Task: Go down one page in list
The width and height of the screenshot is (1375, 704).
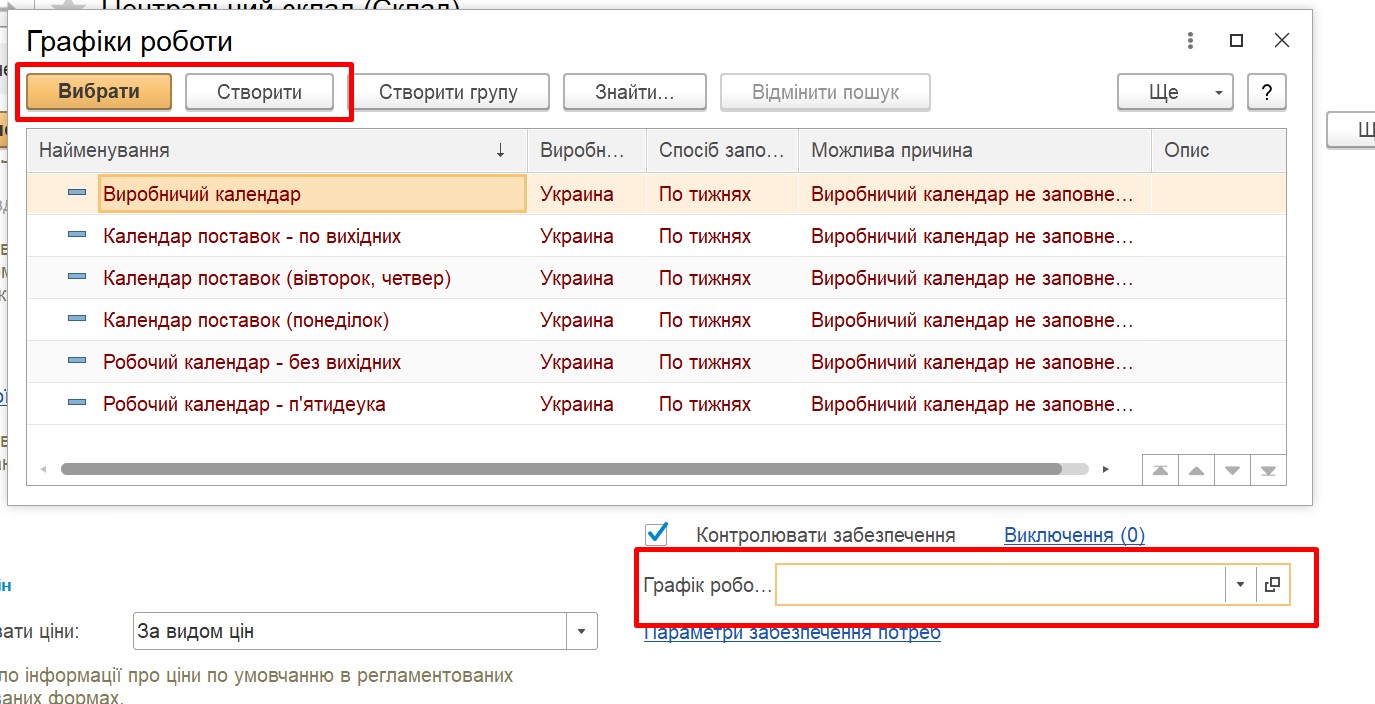Action: click(x=1232, y=470)
